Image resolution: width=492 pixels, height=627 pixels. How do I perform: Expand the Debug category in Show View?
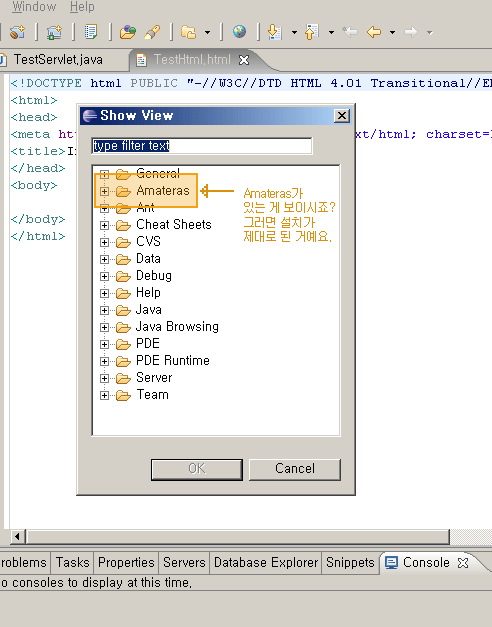point(104,276)
